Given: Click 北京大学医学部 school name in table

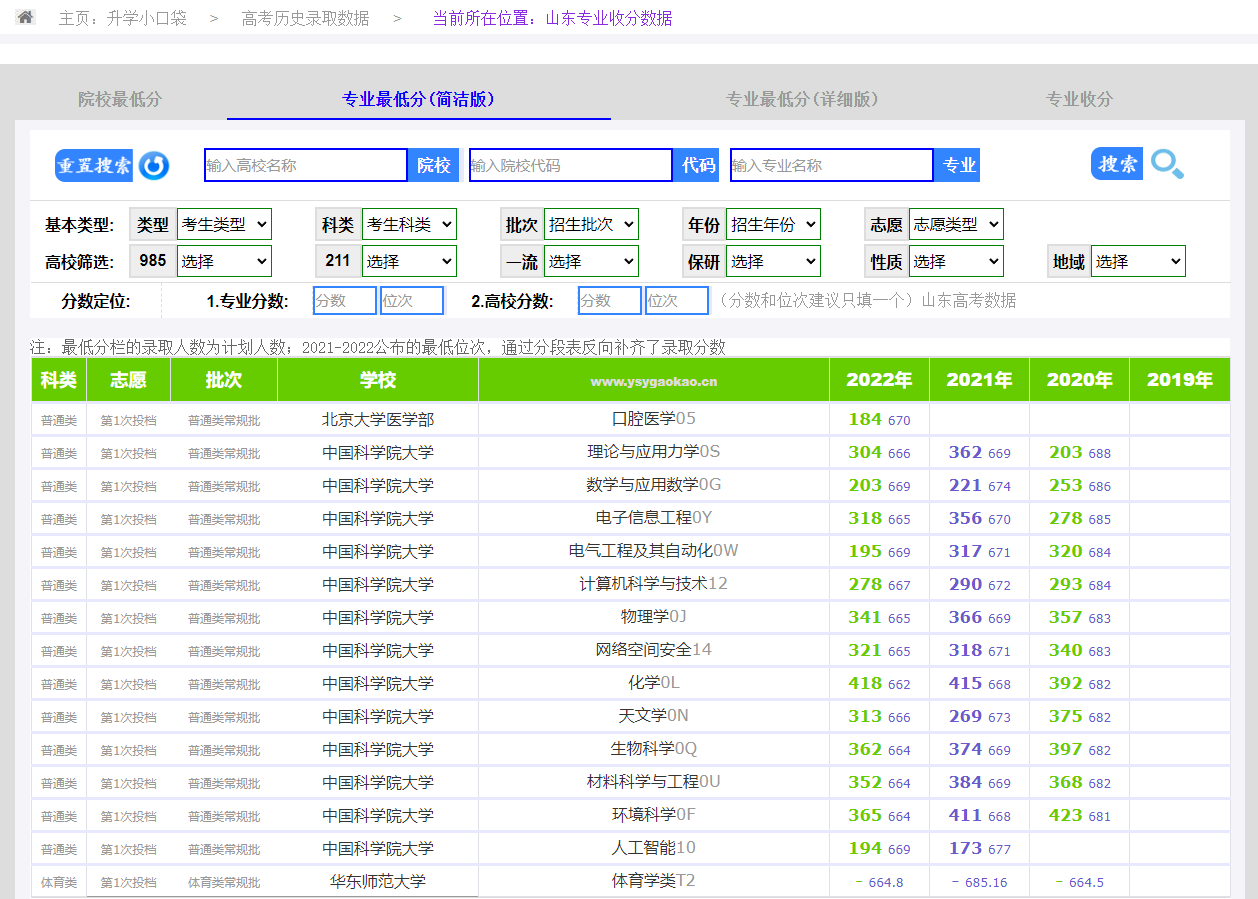Looking at the screenshot, I should coord(378,420).
